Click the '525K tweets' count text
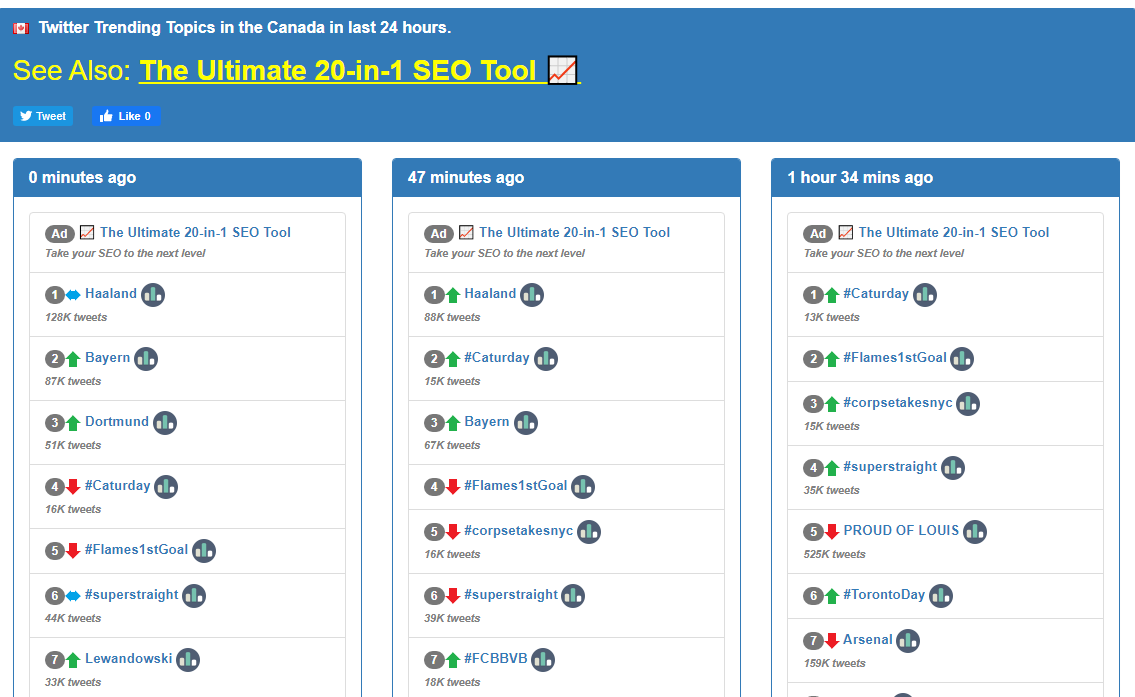 (x=835, y=554)
